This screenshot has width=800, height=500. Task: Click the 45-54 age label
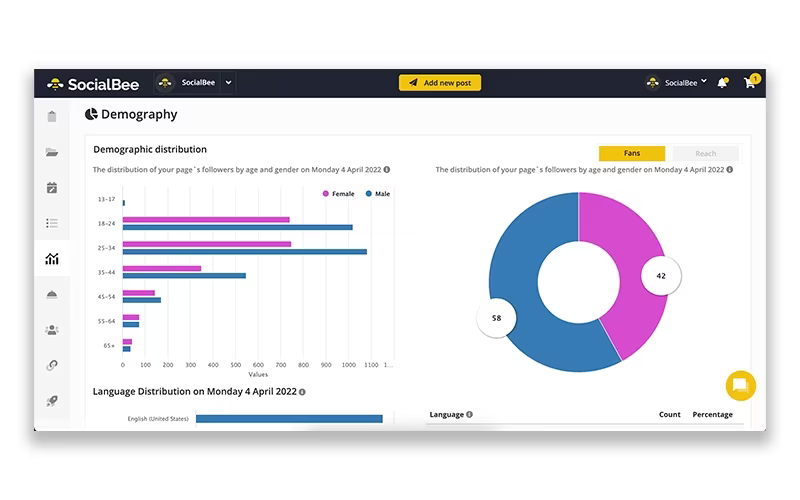pyautogui.click(x=106, y=296)
